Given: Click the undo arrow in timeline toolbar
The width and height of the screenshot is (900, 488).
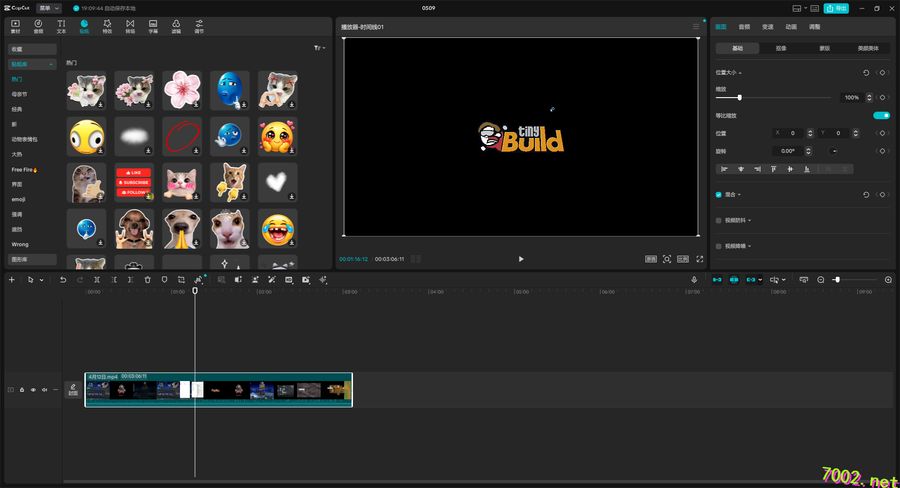Looking at the screenshot, I should coord(63,280).
